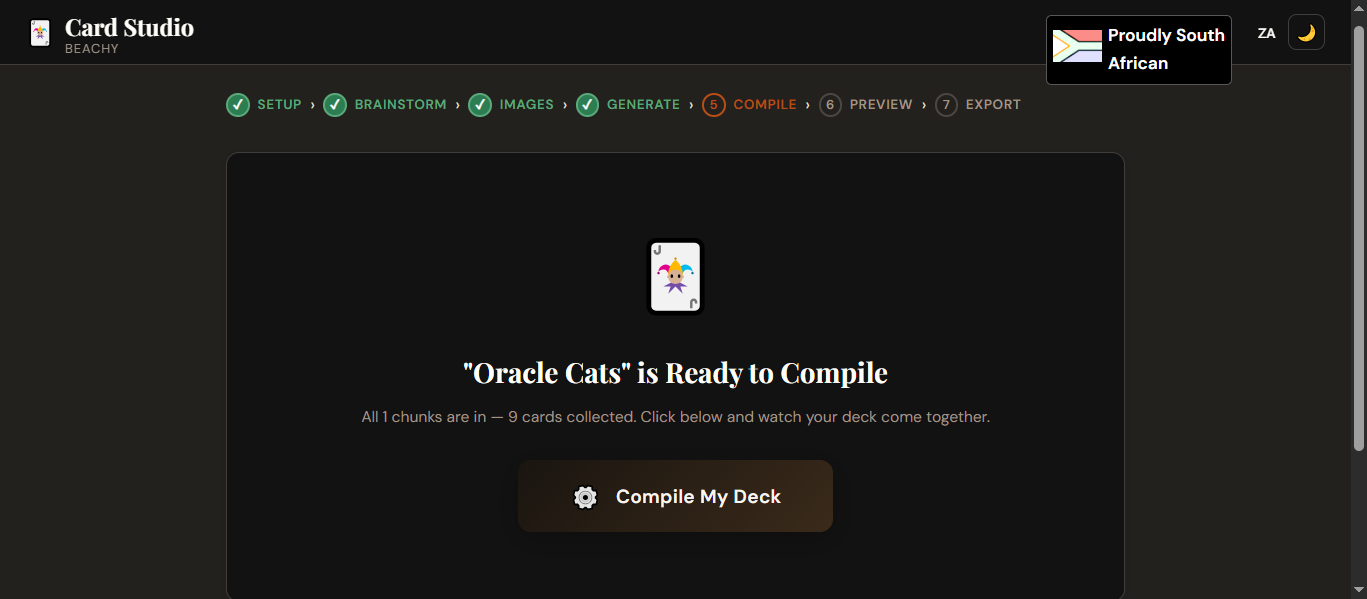Screen dimensions: 1367x599
Task: Click the large joker card illustration
Action: coord(675,277)
